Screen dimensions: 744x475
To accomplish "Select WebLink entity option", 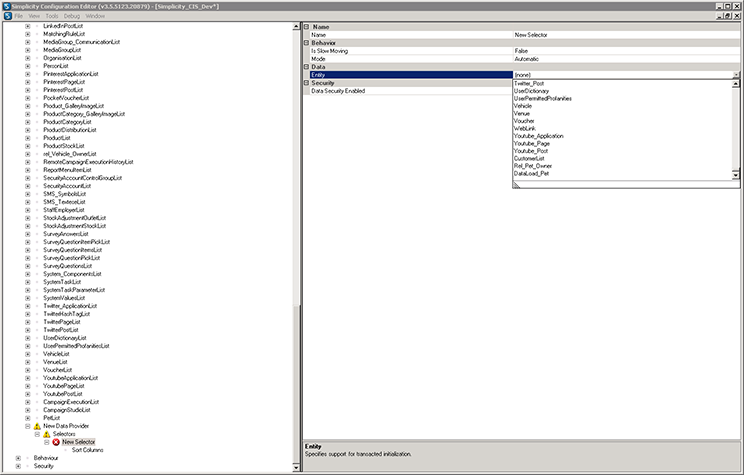I will pos(525,129).
